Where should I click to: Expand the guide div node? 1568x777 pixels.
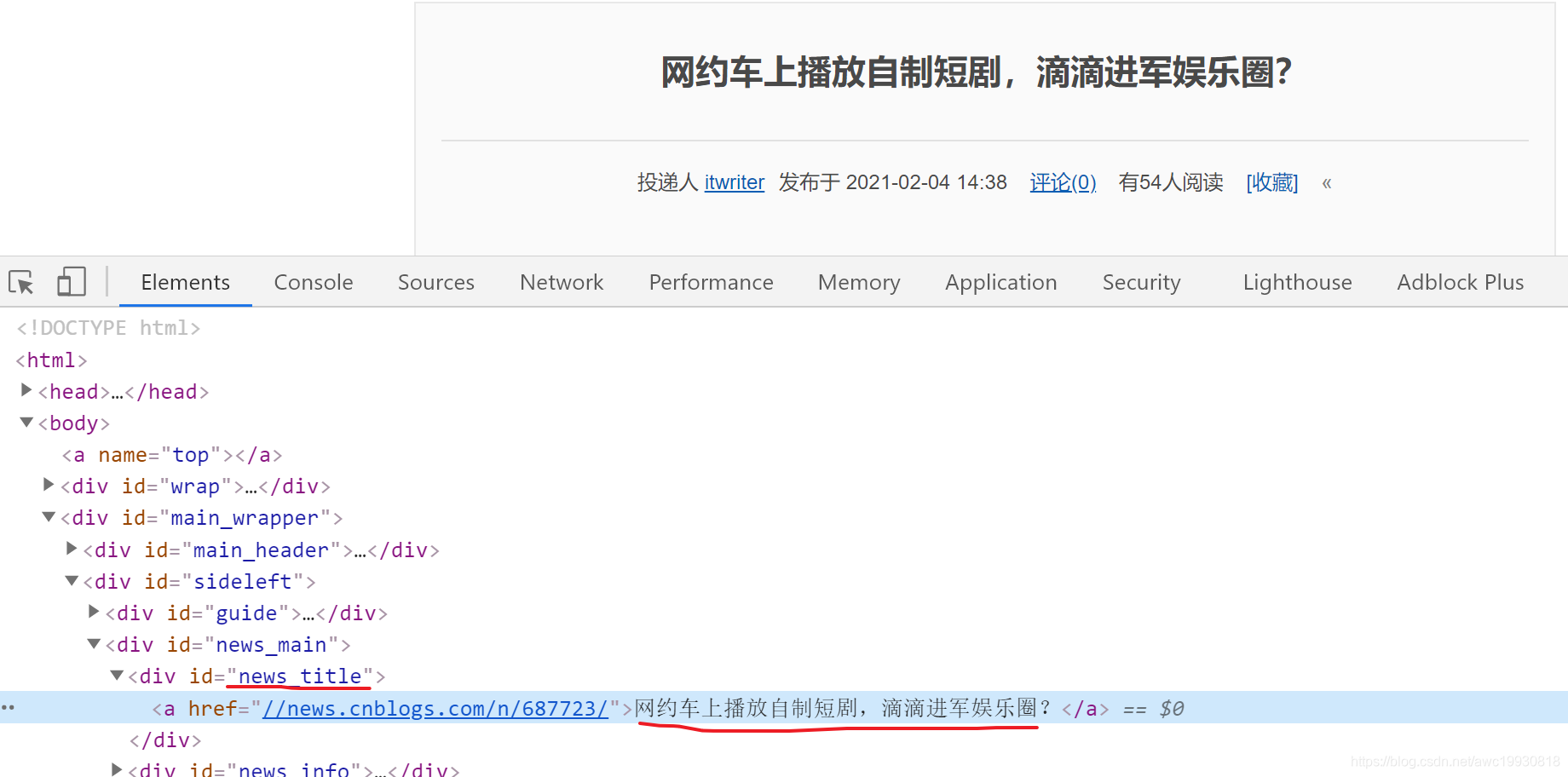[x=94, y=612]
